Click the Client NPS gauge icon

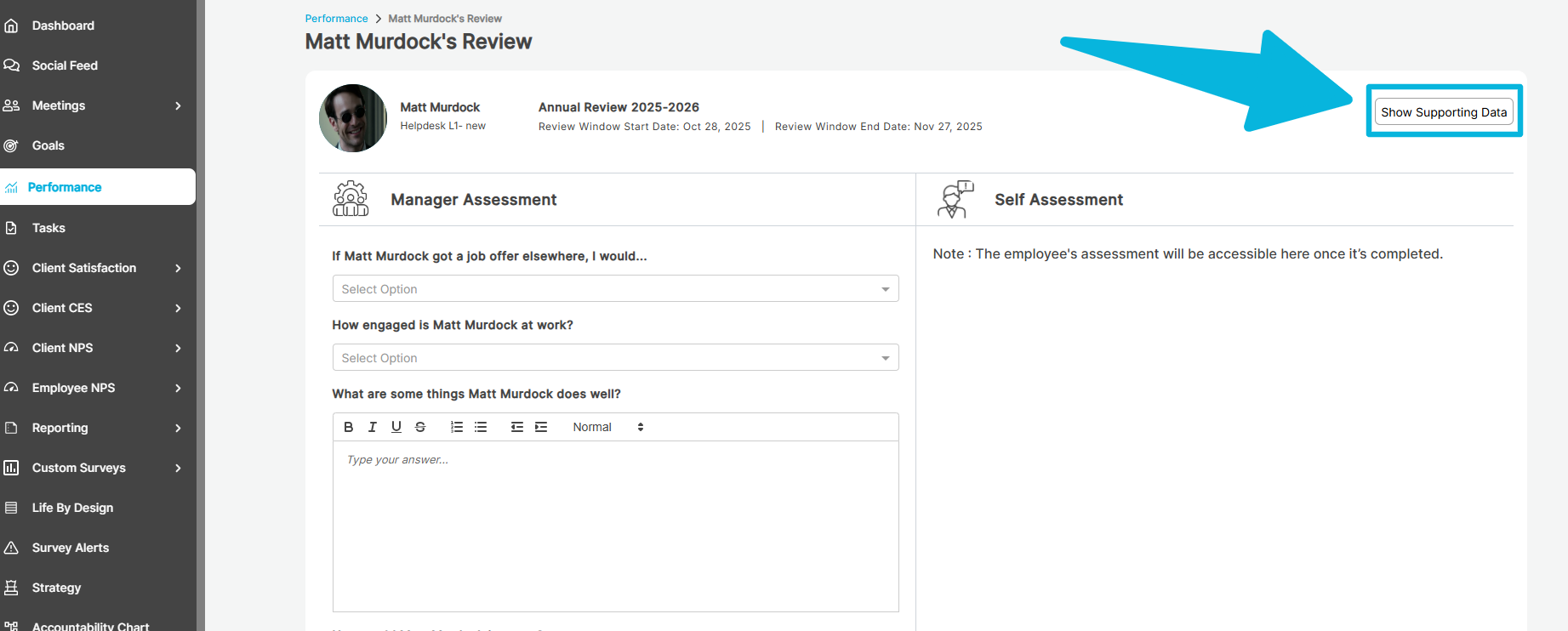(11, 348)
